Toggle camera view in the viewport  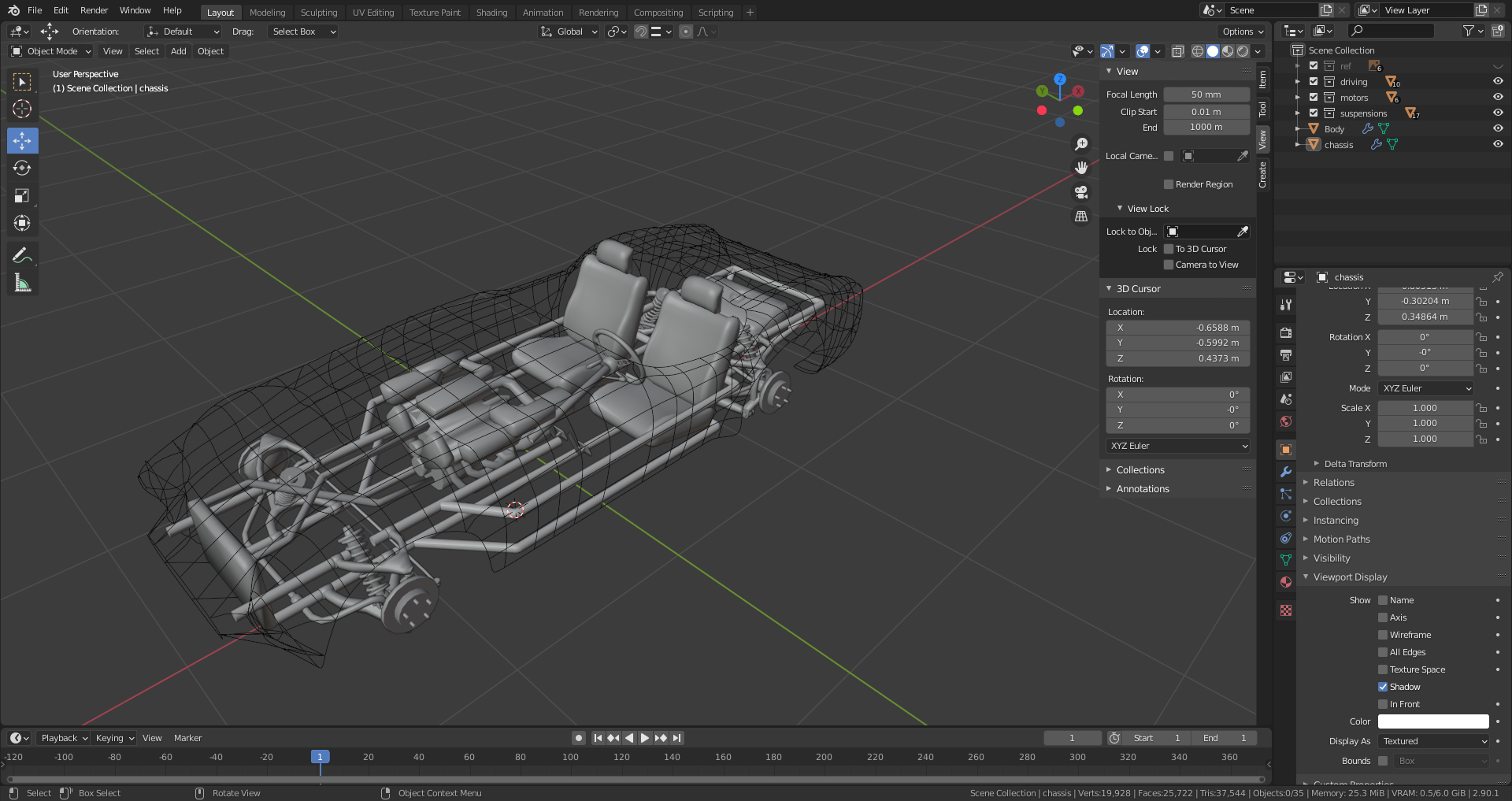point(1081,192)
